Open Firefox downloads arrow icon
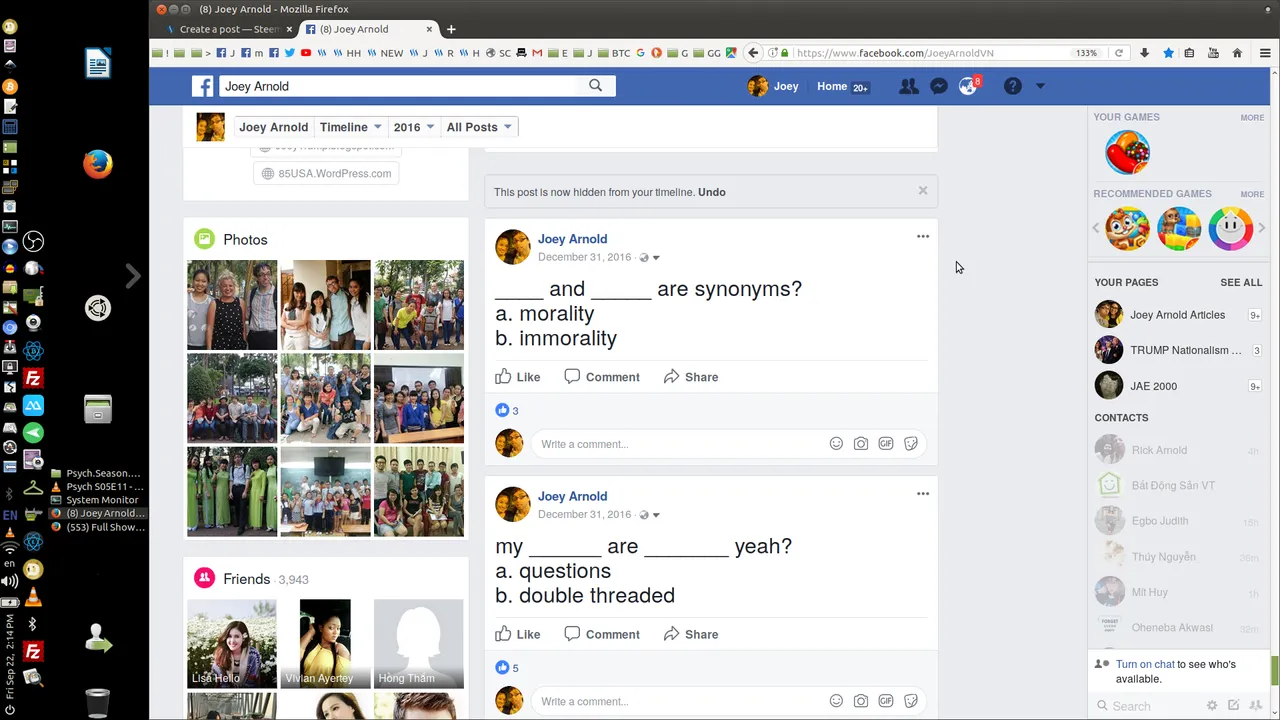Viewport: 1280px width, 720px height. (1145, 53)
